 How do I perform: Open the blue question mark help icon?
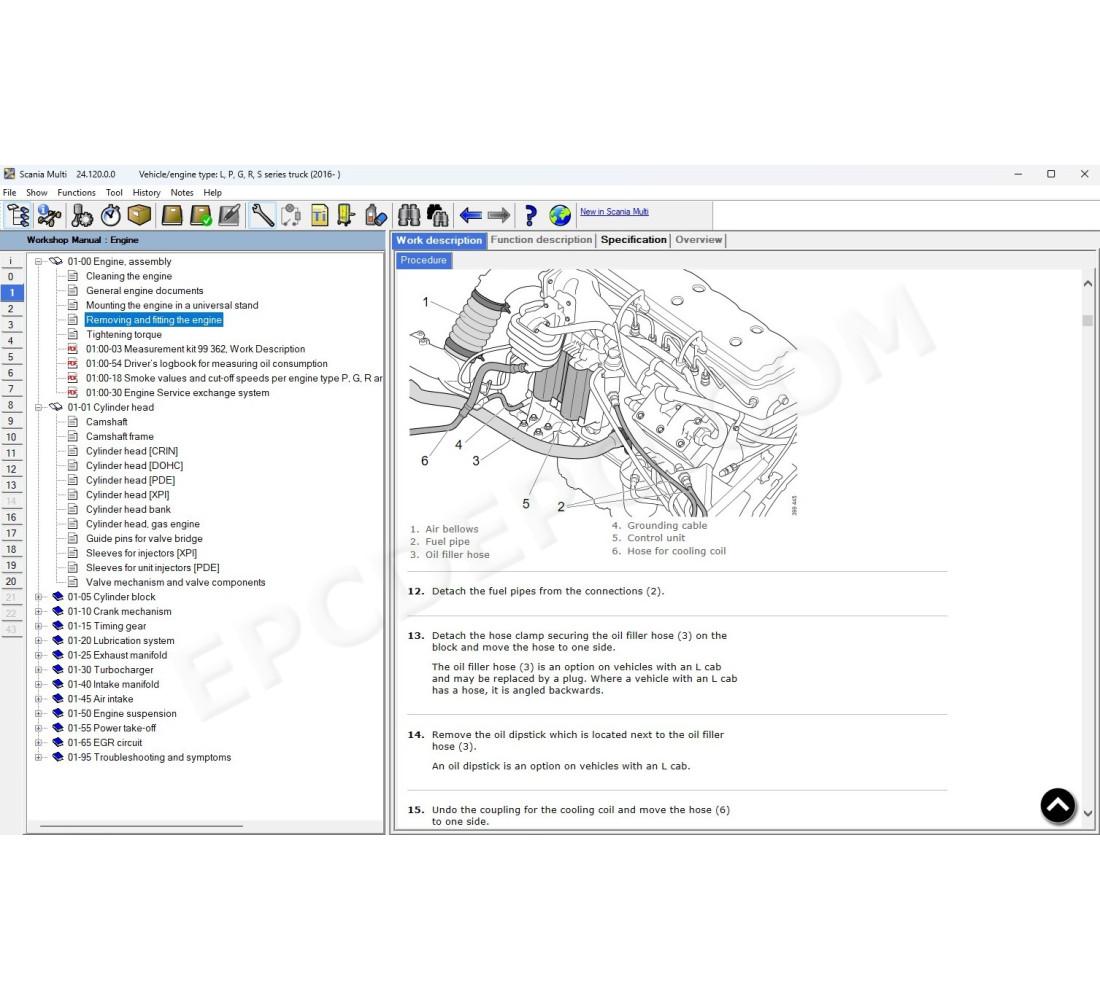click(530, 215)
